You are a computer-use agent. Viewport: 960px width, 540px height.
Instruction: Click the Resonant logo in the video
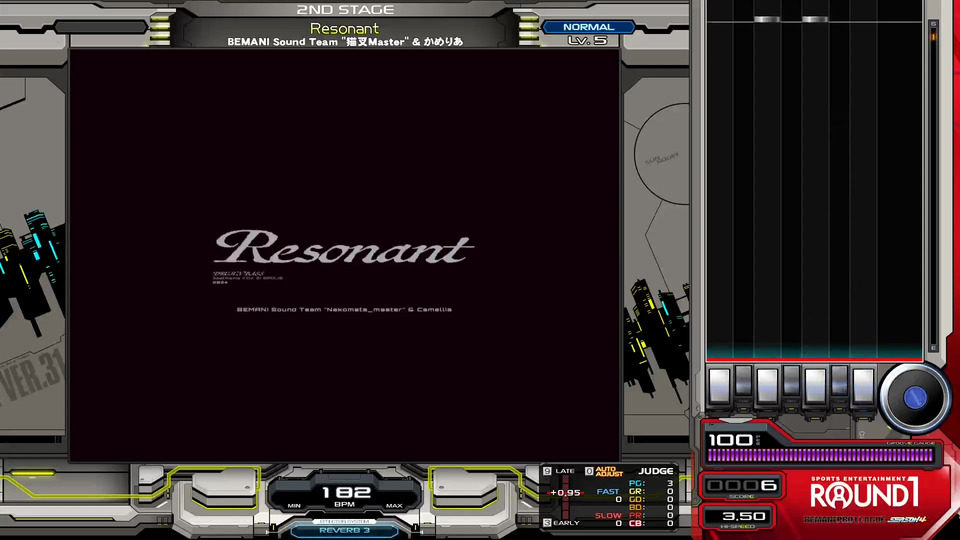344,247
